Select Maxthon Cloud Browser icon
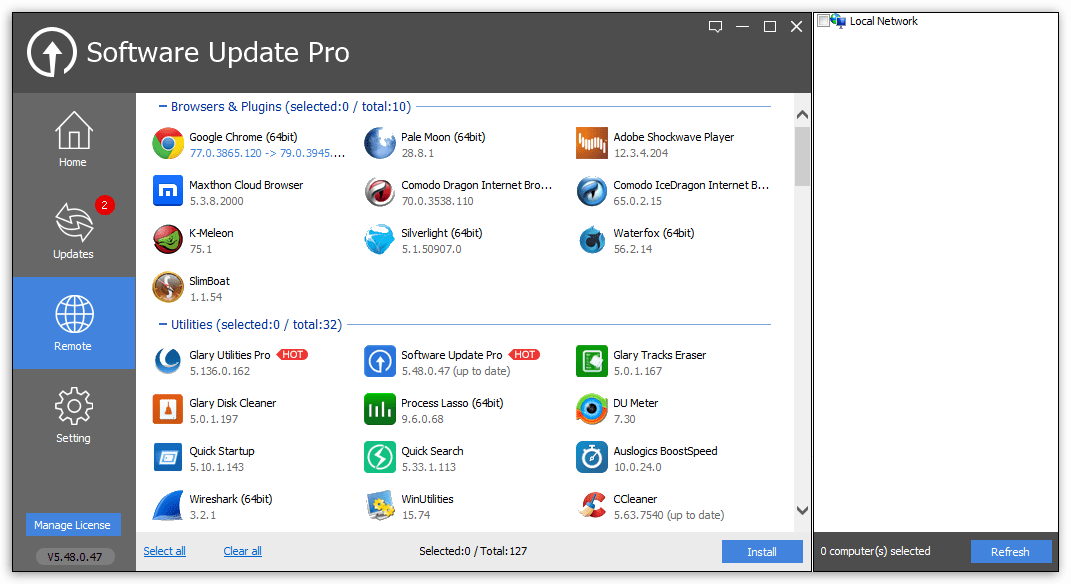The height and width of the screenshot is (584, 1071). click(168, 191)
